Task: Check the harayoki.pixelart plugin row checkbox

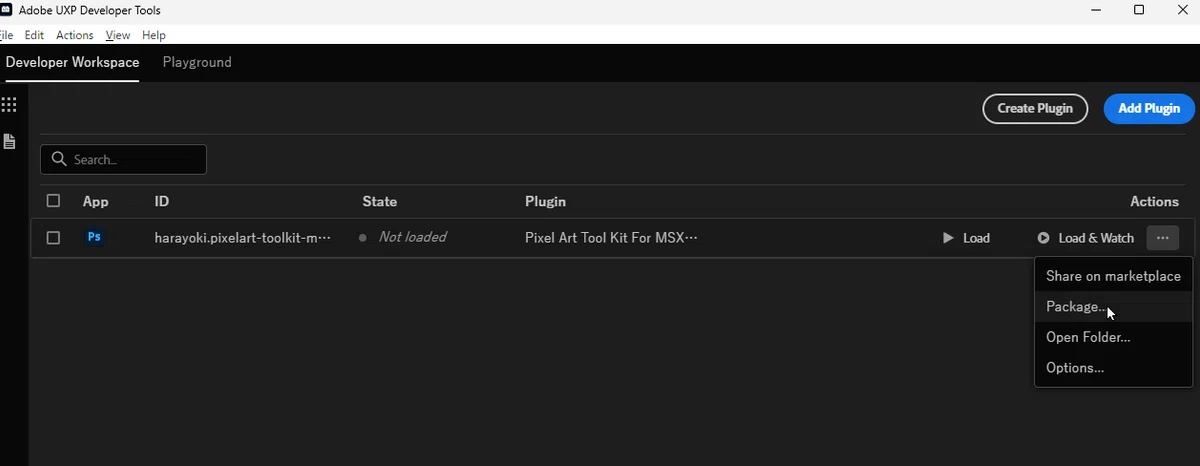Action: click(53, 237)
